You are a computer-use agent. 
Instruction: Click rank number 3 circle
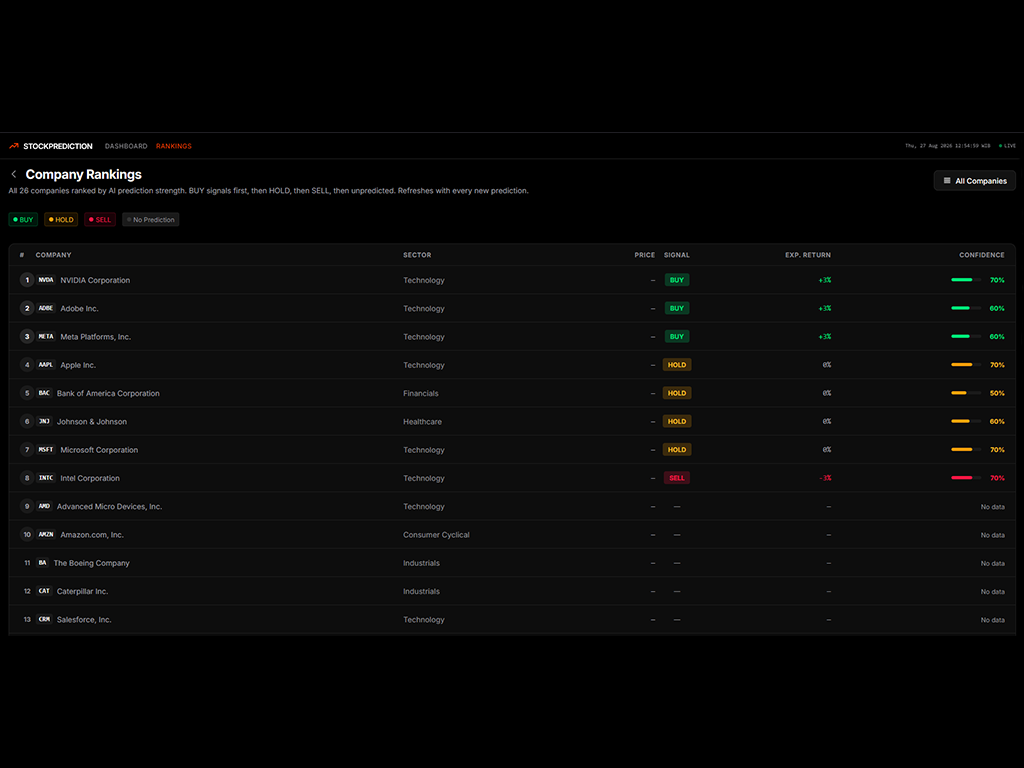(x=27, y=337)
